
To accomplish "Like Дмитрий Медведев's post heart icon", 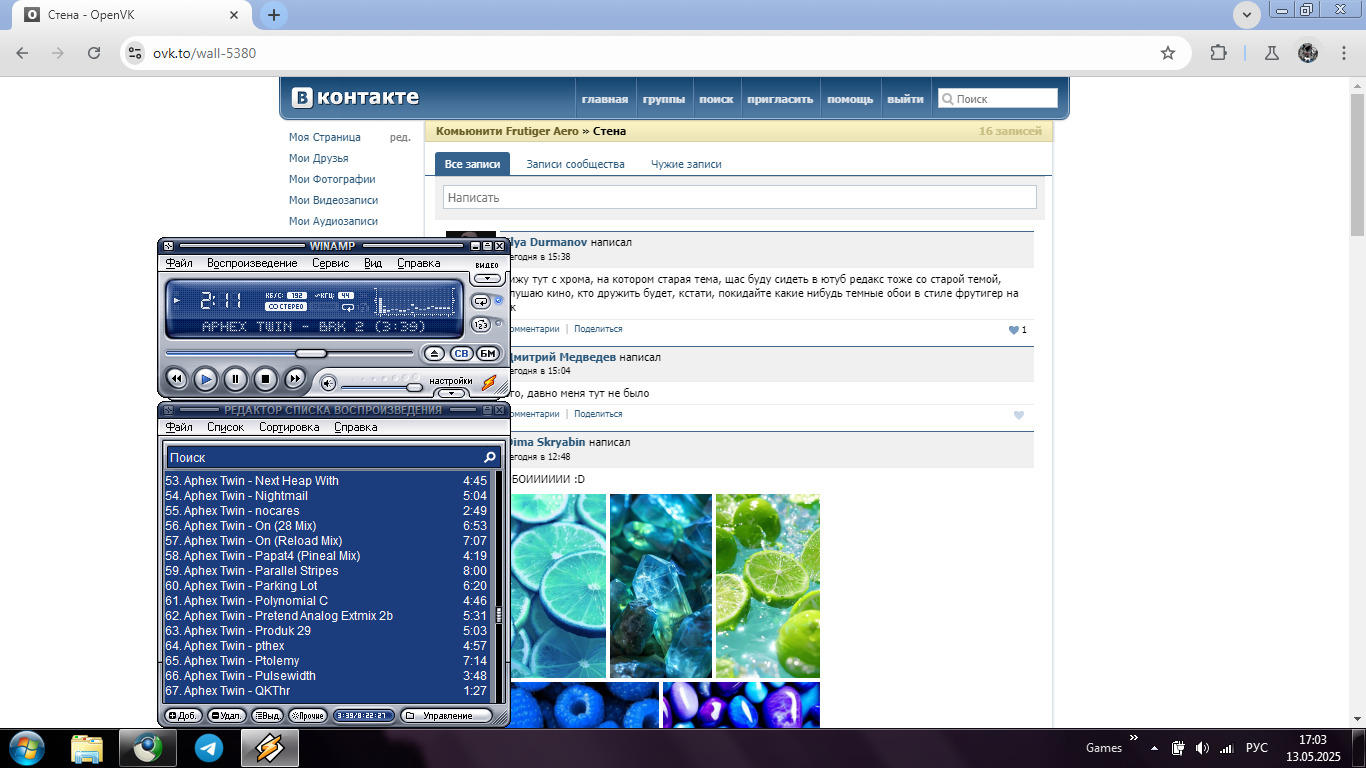I will 1019,415.
